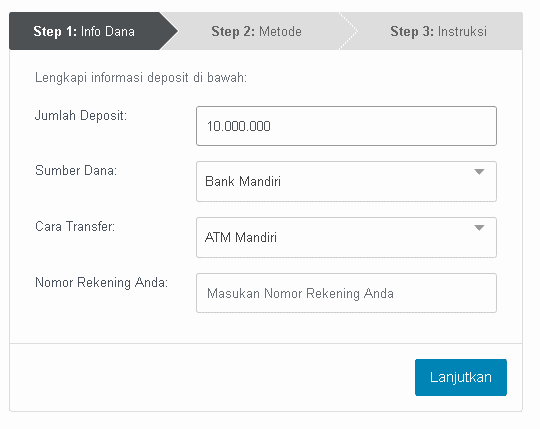
Task: Click the Cara Transfer label
Action: [x=75, y=227]
